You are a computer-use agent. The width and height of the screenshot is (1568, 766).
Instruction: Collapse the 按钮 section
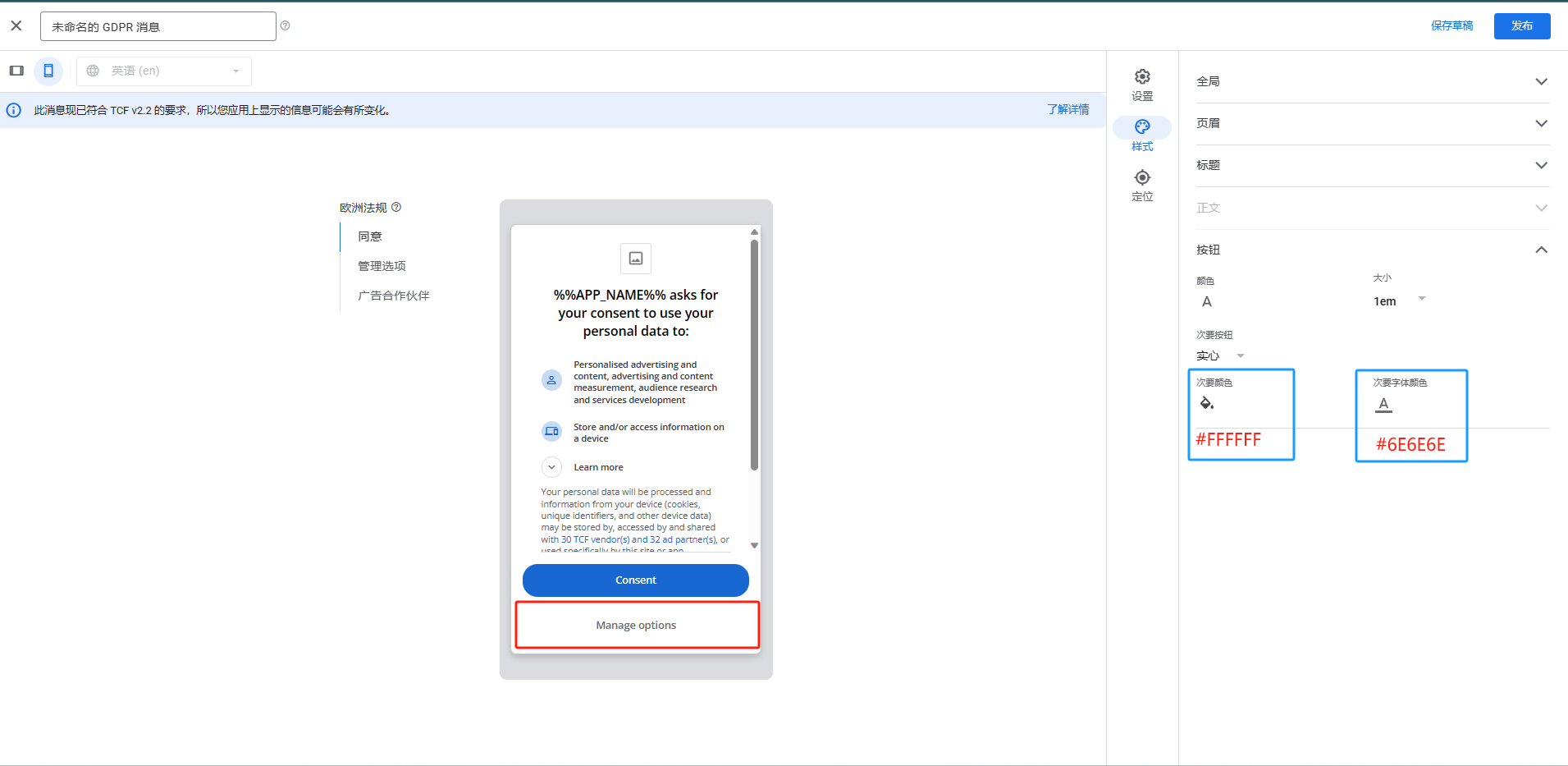(1540, 249)
